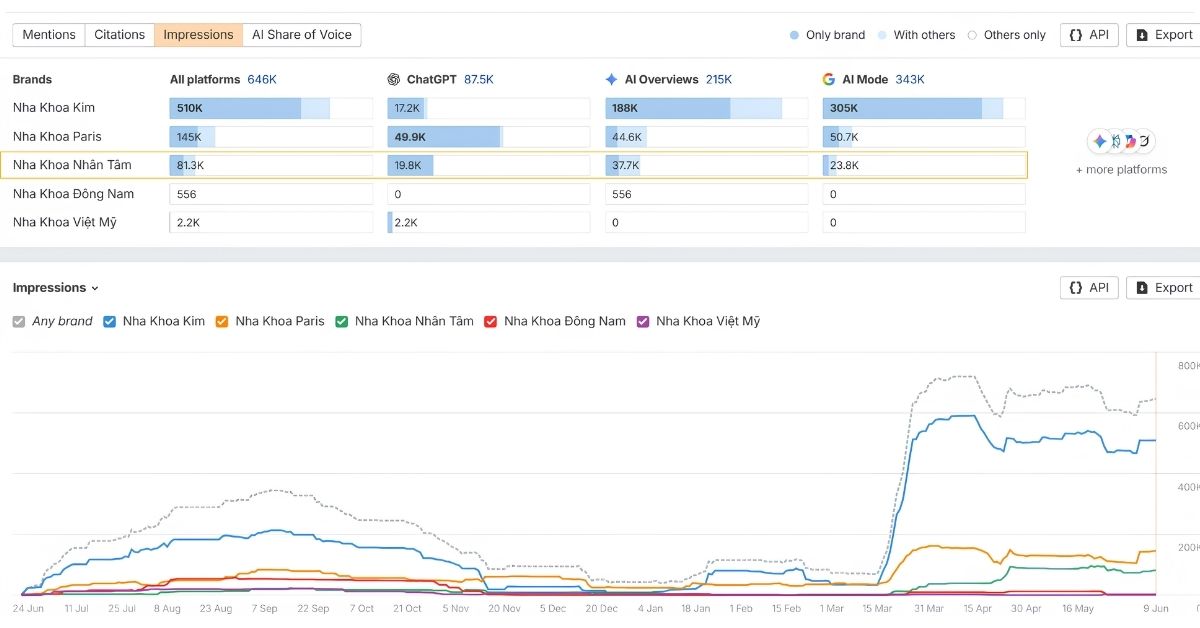The height and width of the screenshot is (628, 1200).
Task: Click the top Export button
Action: point(1164,35)
